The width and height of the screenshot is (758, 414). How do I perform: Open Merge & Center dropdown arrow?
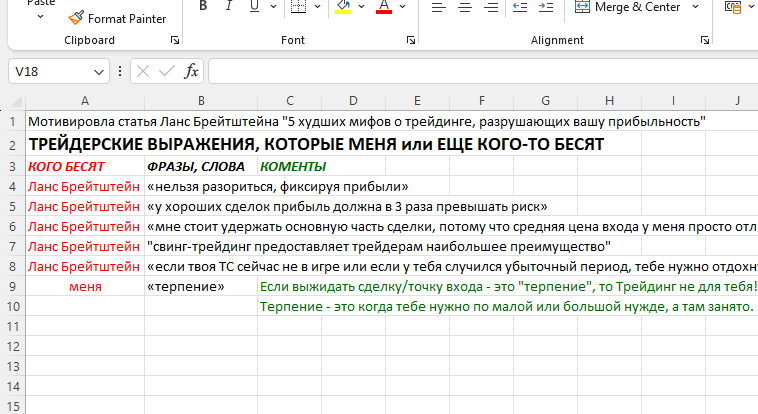click(696, 7)
